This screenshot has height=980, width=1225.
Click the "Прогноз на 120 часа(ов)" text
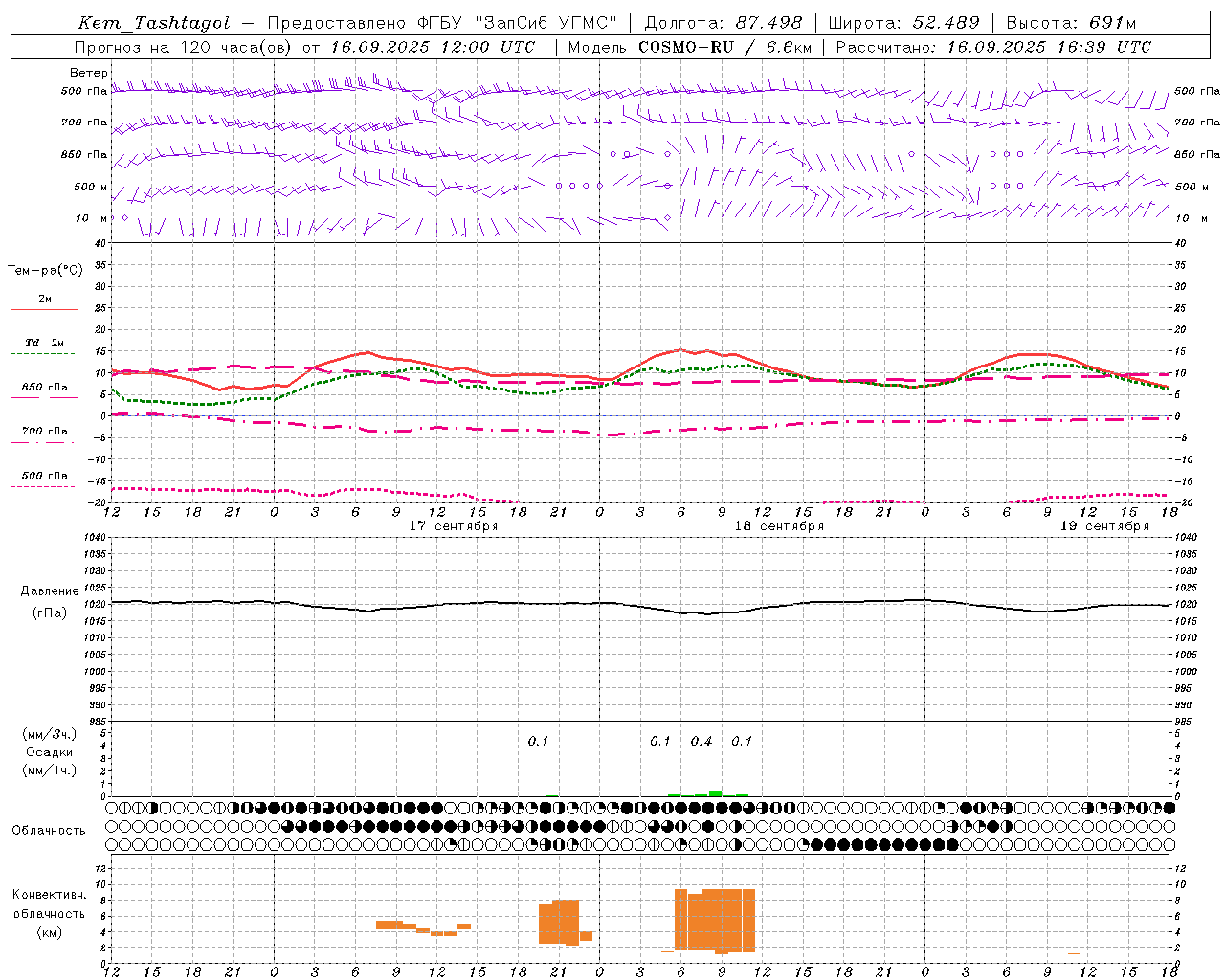(184, 47)
